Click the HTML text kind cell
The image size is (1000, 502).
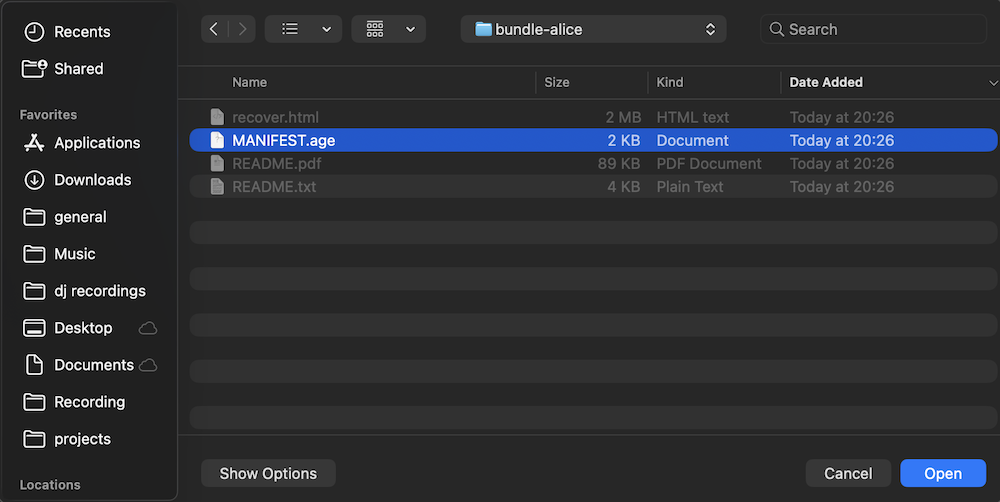(x=693, y=117)
